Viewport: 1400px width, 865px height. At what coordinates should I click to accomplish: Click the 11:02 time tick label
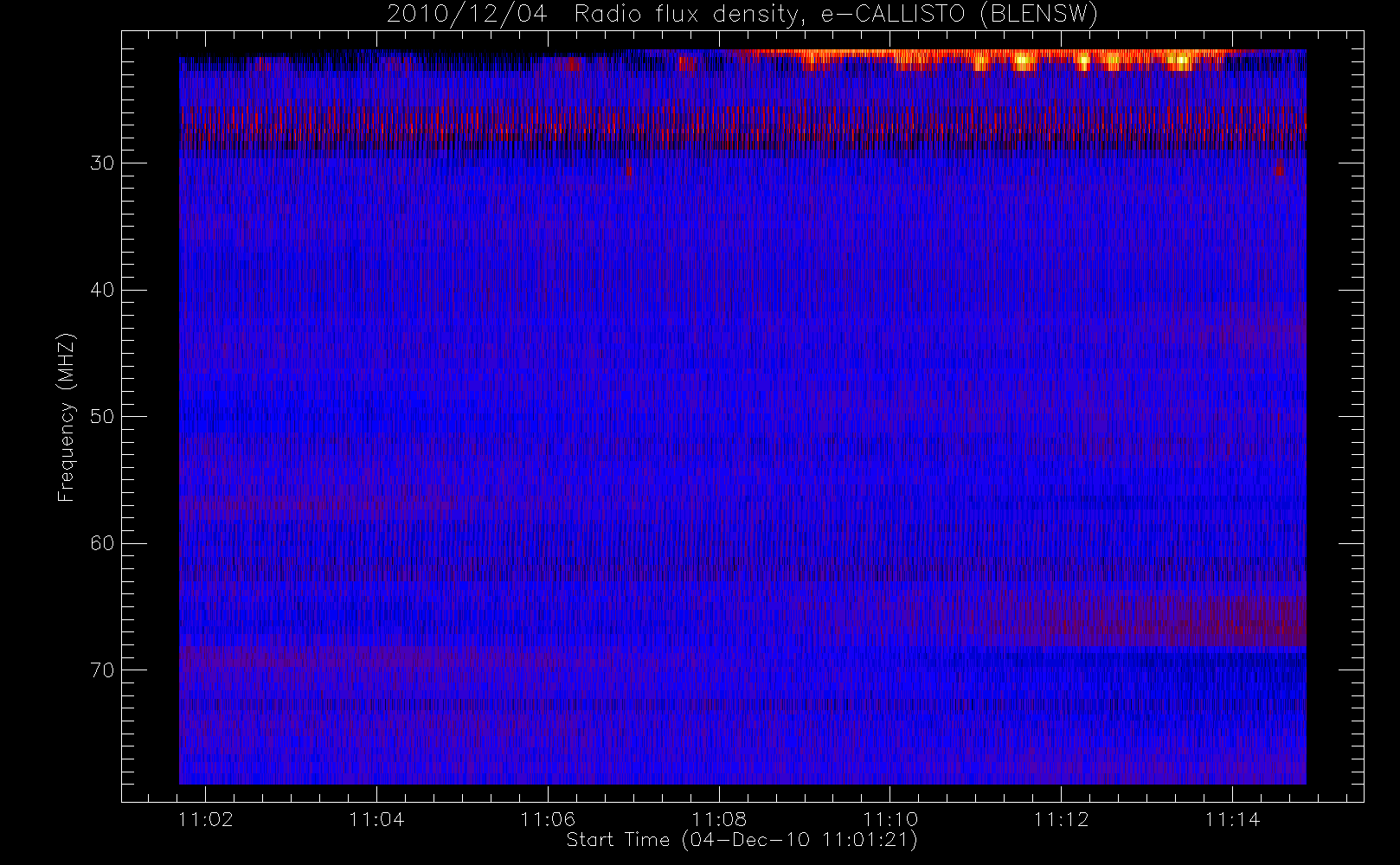(206, 819)
